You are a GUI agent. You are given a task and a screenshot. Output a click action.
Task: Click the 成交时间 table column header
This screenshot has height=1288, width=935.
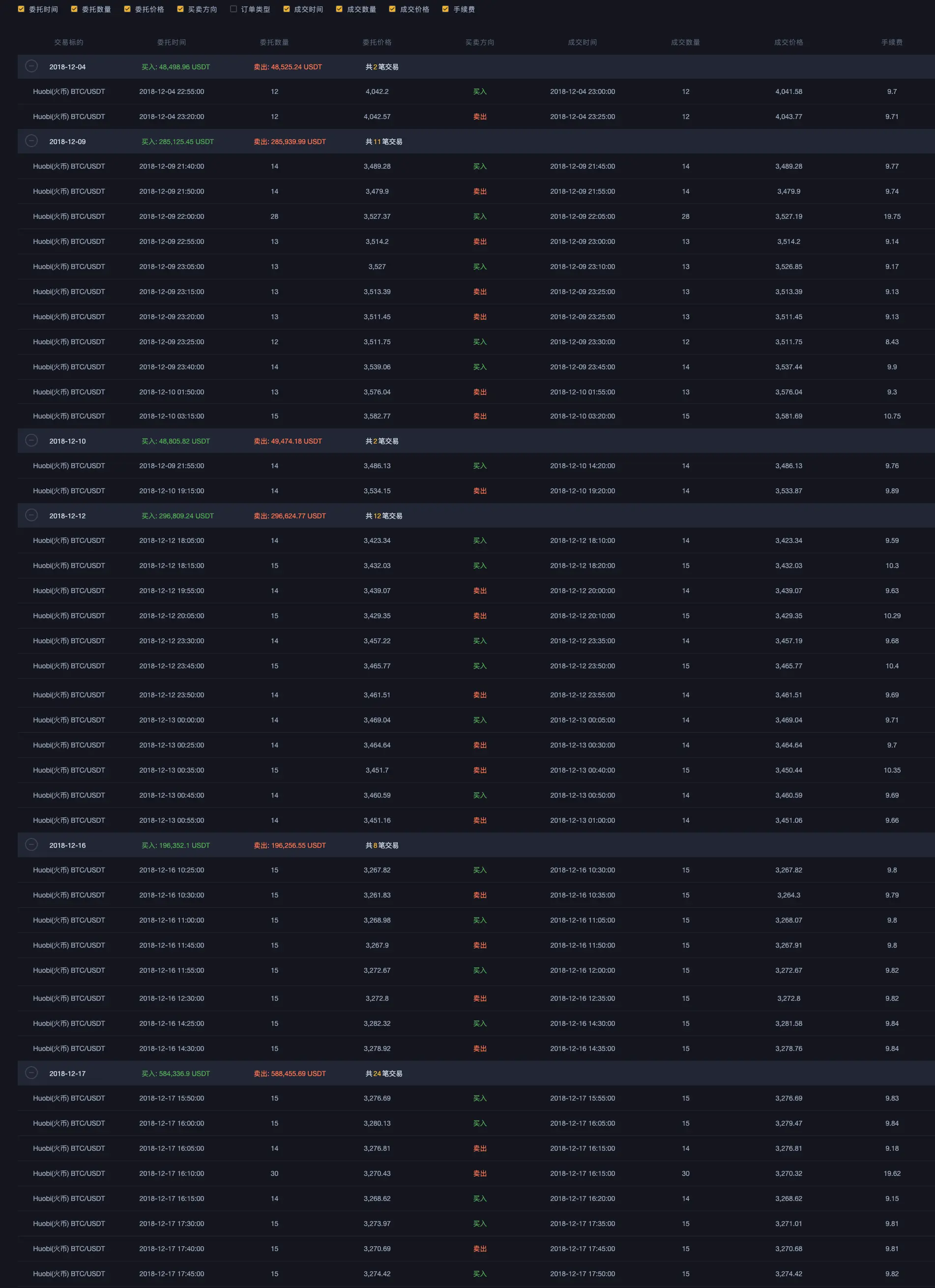583,43
